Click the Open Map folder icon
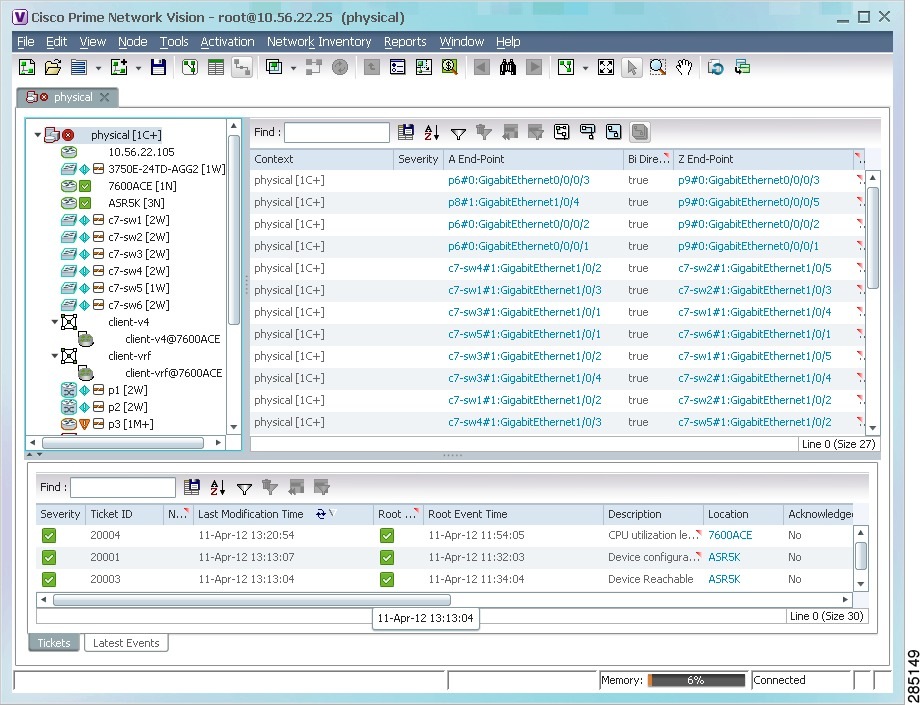 tap(53, 67)
